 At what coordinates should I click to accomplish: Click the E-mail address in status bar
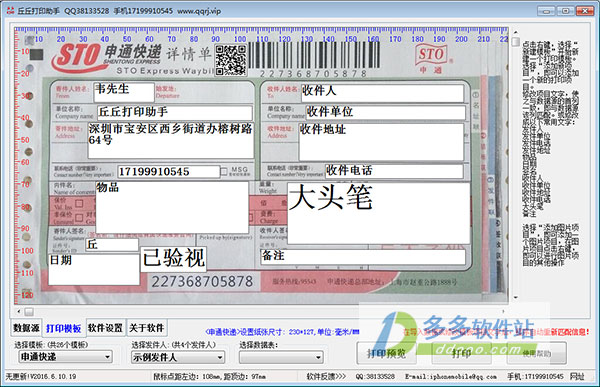[451, 377]
